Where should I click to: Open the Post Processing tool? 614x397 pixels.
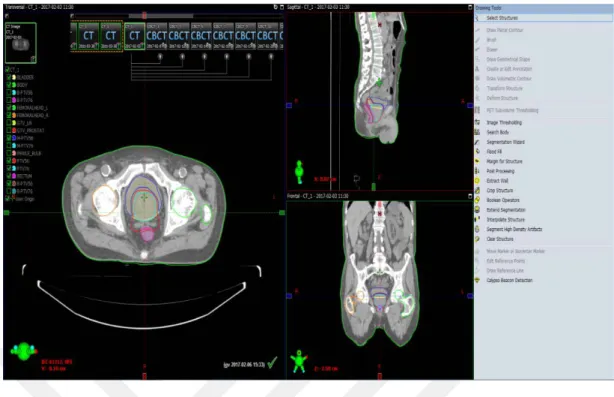point(500,171)
